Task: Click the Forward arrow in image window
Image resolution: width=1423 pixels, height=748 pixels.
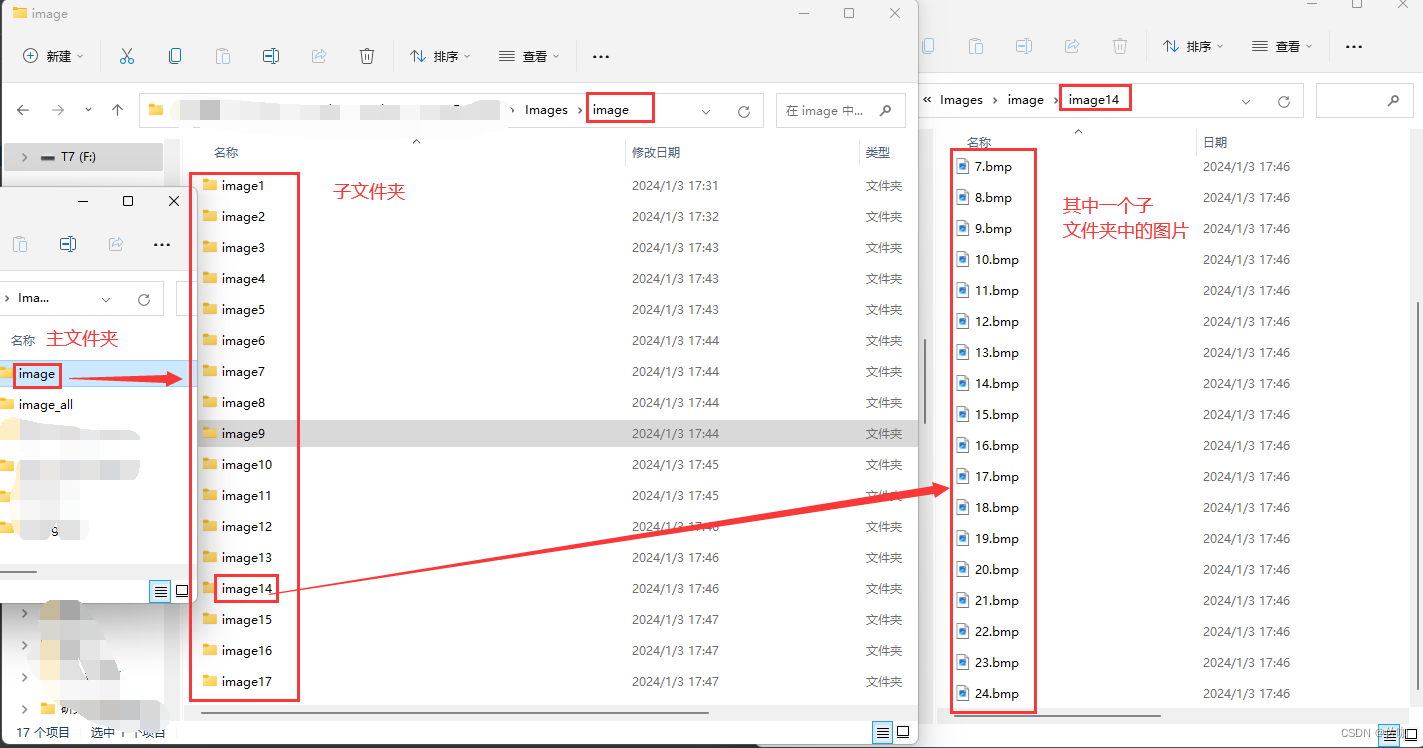Action: 57,110
